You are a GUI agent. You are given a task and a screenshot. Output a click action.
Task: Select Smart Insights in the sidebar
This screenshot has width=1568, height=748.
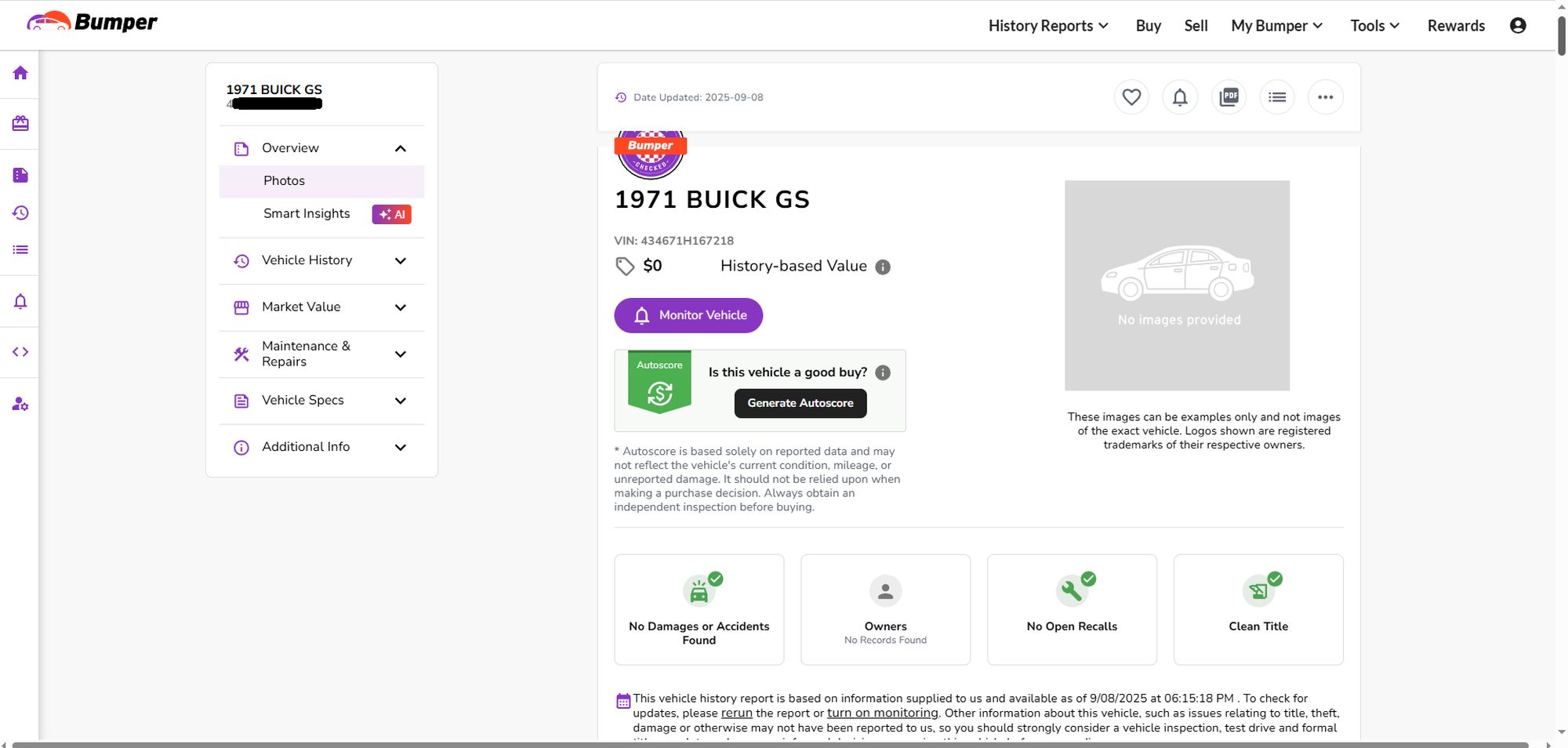point(307,213)
